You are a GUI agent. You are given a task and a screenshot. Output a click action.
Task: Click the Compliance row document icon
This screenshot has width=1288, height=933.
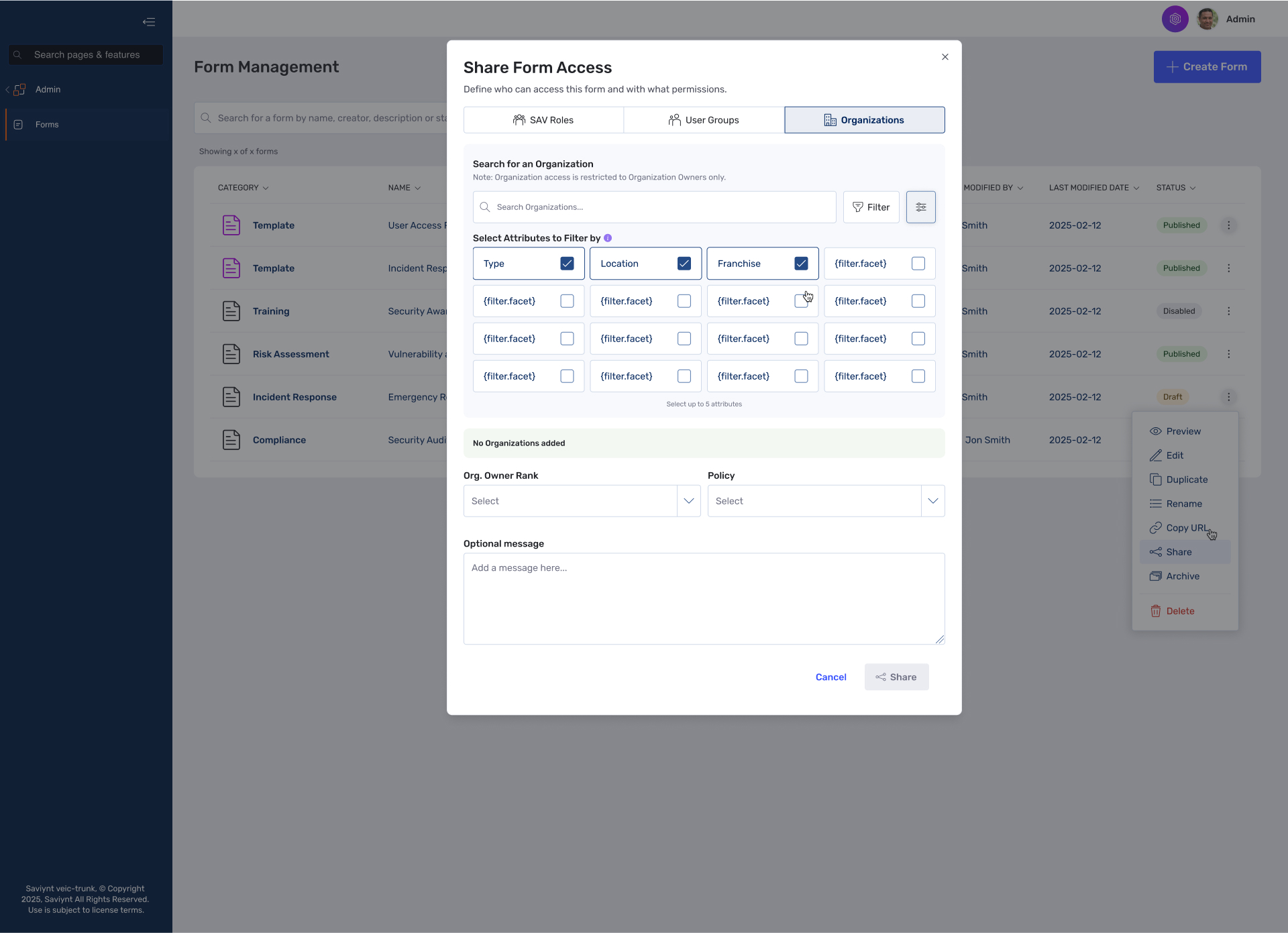(231, 440)
